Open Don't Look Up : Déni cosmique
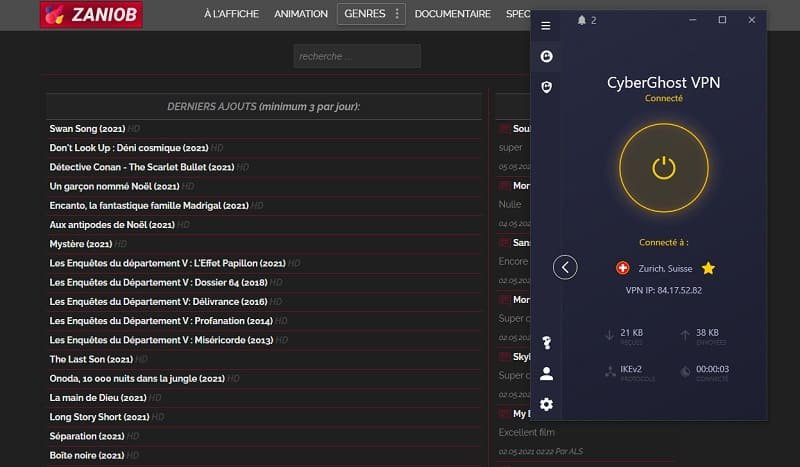Viewport: 800px width, 467px height. (129, 148)
